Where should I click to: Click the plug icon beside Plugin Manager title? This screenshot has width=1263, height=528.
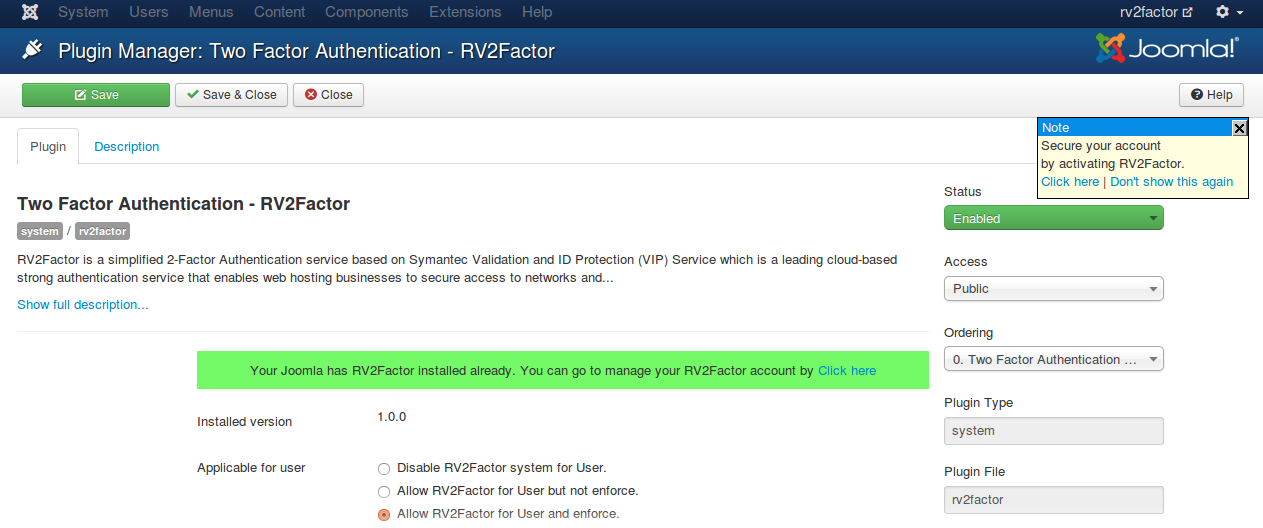tap(33, 50)
